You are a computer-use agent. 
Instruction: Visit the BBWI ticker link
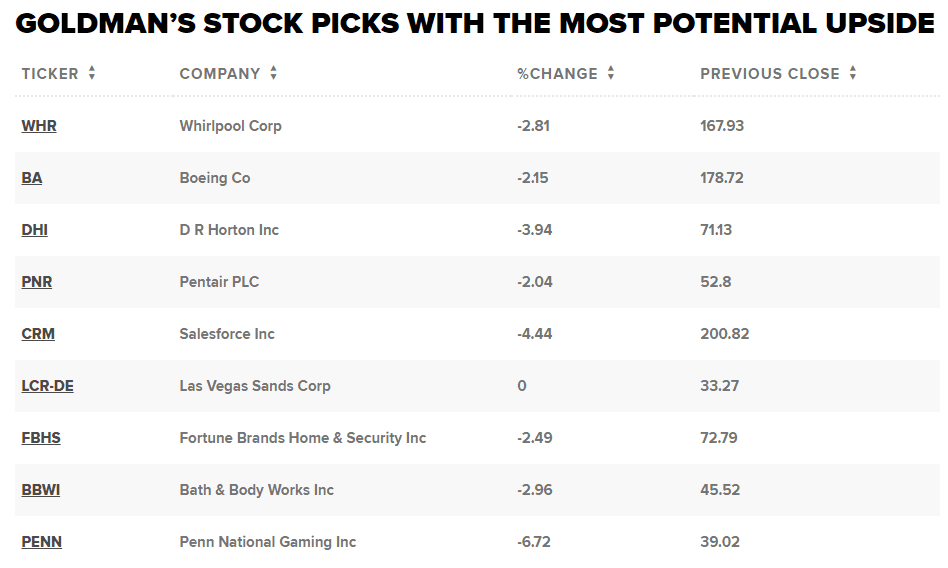coord(41,490)
